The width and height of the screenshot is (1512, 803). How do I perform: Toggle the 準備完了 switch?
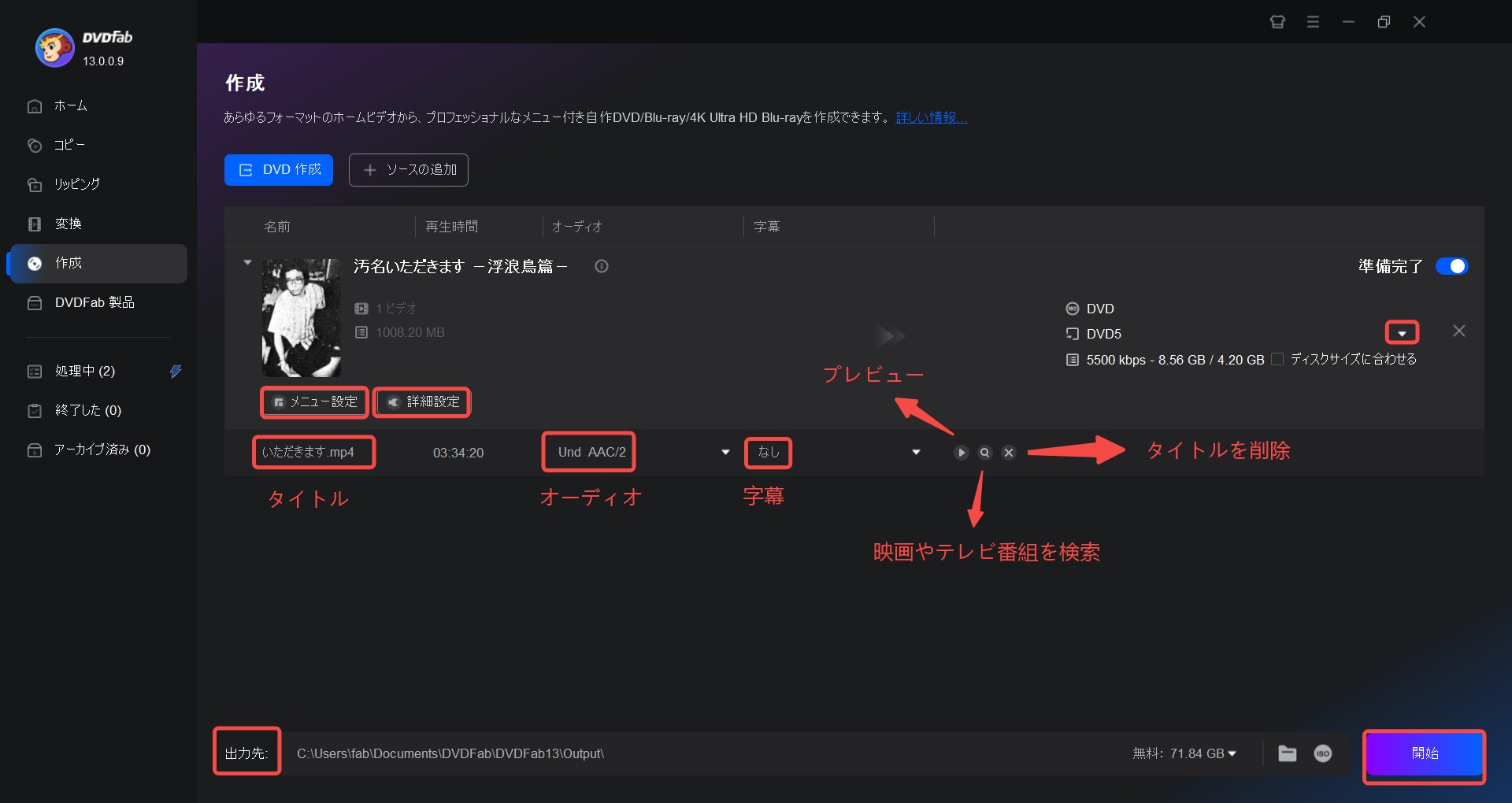(x=1451, y=266)
